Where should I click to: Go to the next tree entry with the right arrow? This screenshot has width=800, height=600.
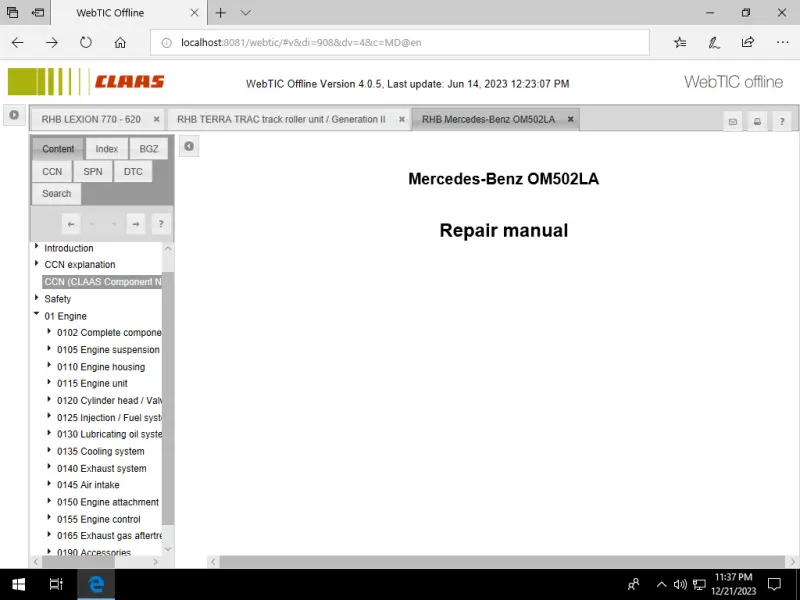136,223
